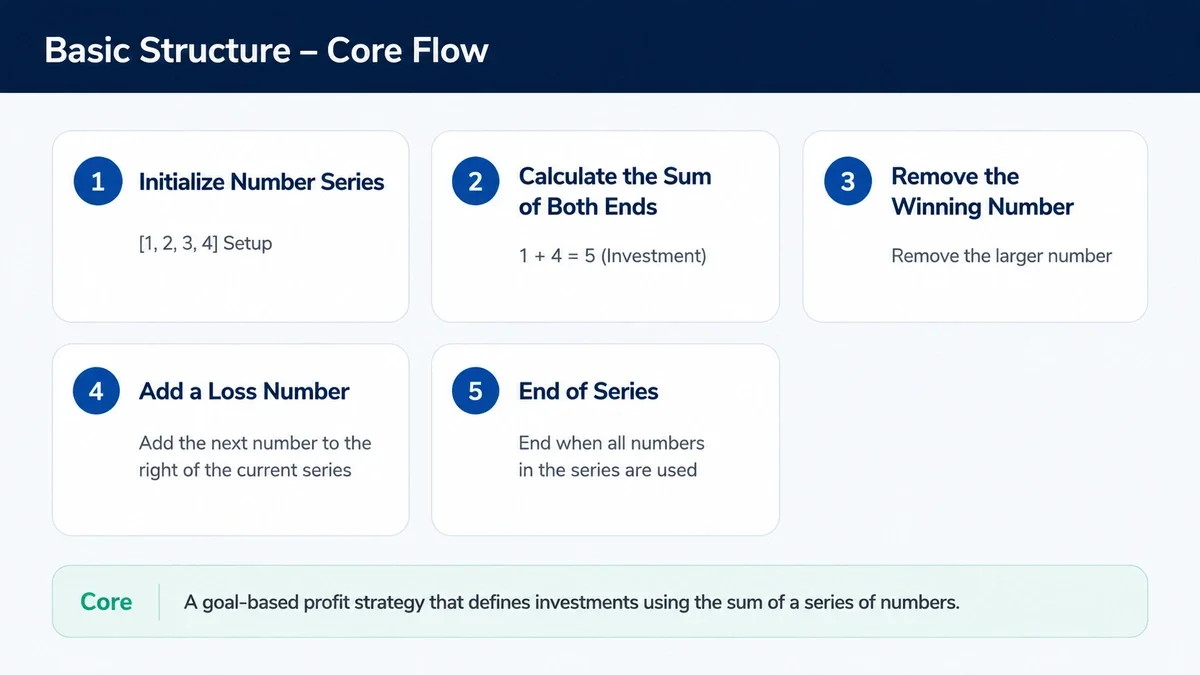Image resolution: width=1200 pixels, height=675 pixels.
Task: Click the blue circle numbered 2
Action: 475,182
